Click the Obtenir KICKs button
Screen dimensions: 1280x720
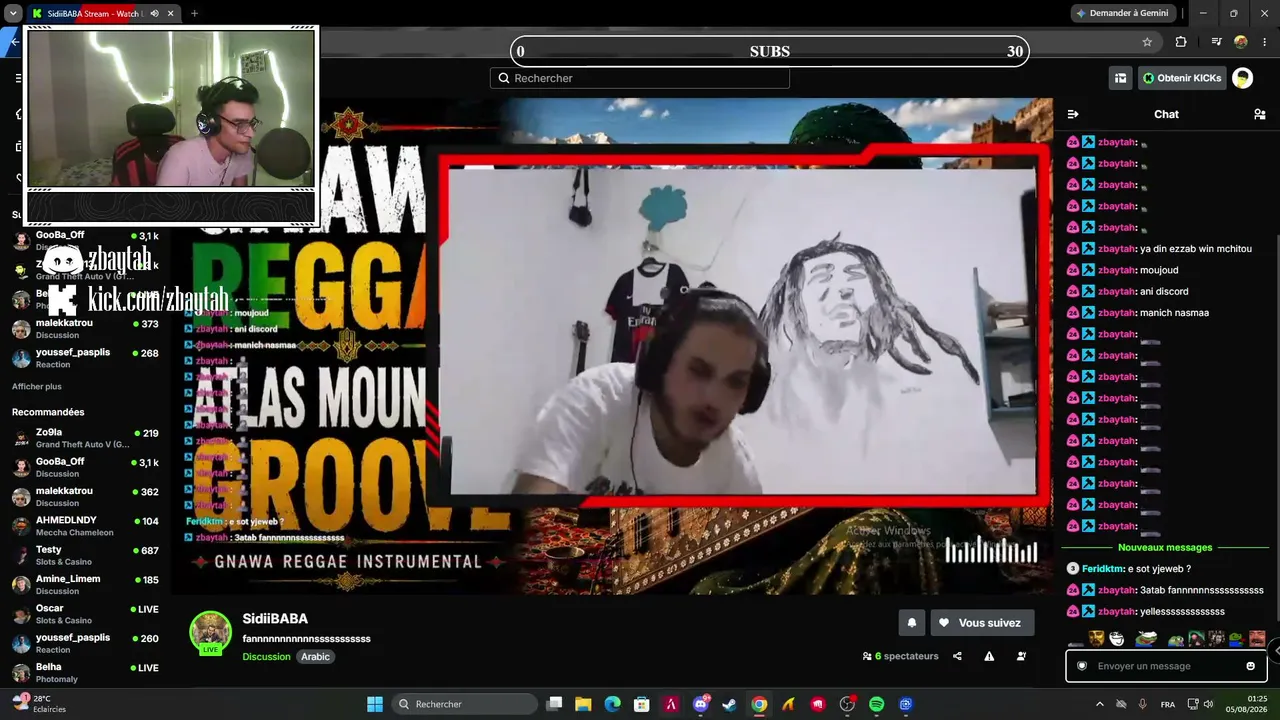pos(1182,78)
